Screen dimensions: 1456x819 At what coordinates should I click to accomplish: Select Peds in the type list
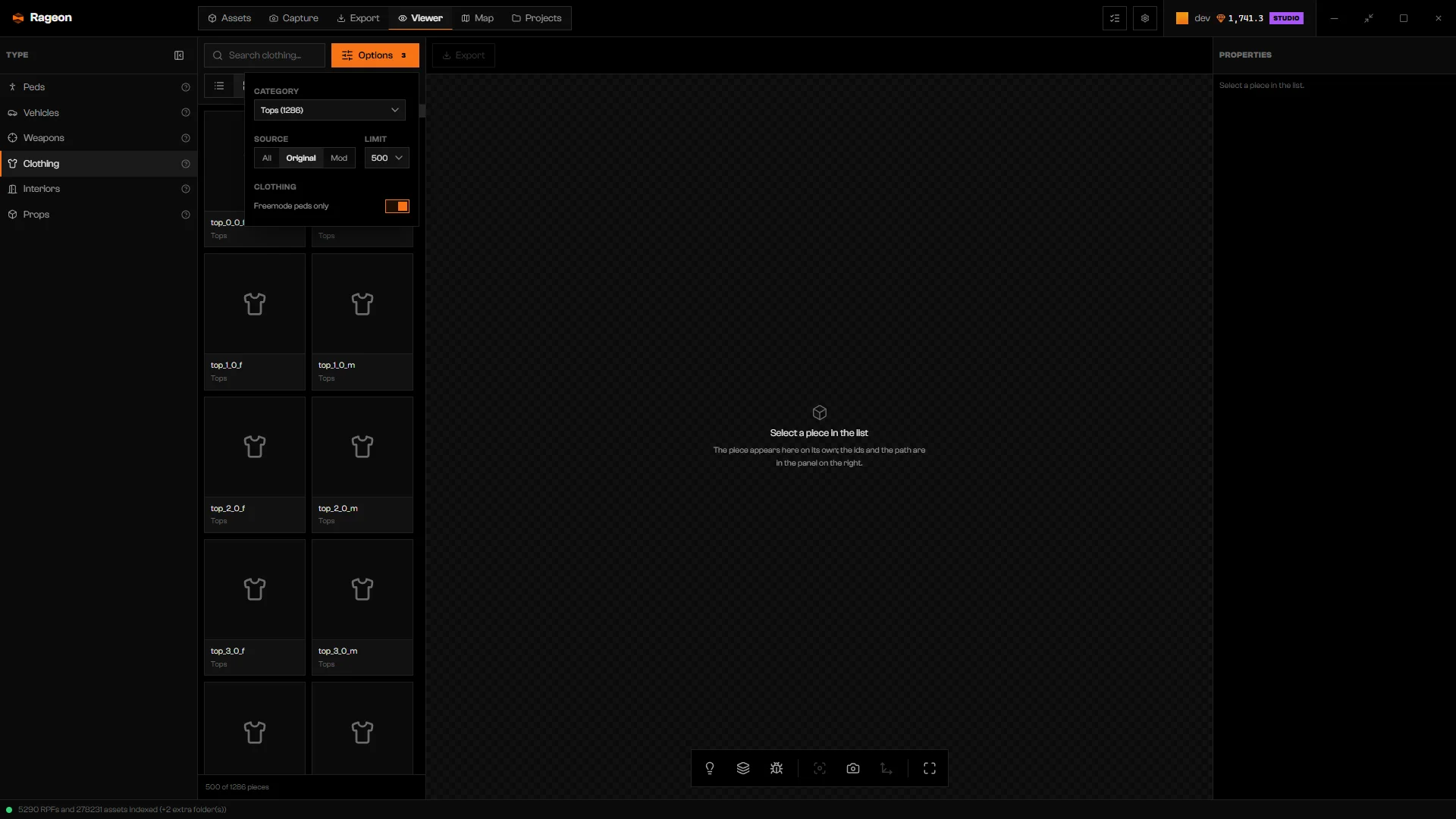tap(99, 87)
